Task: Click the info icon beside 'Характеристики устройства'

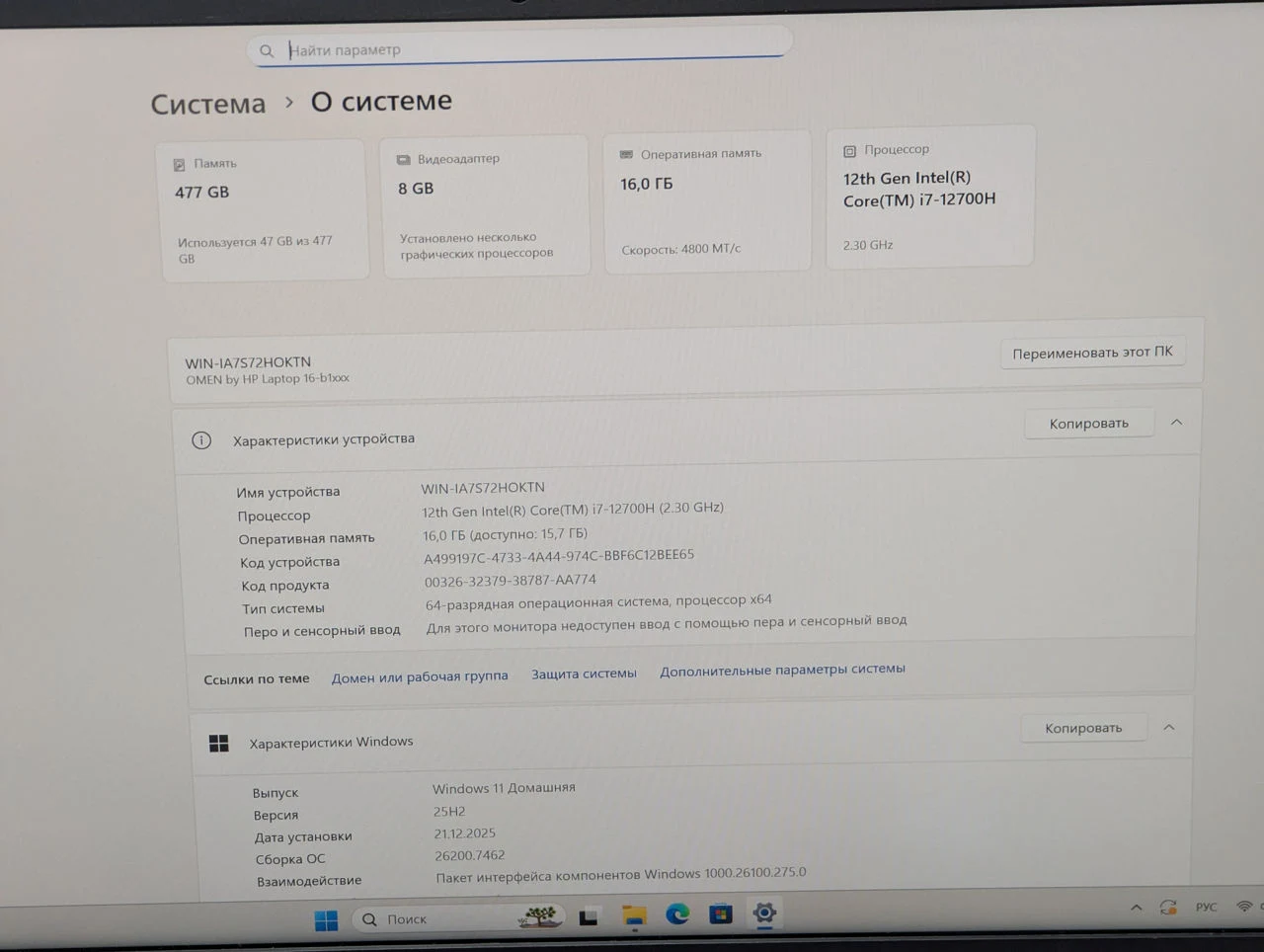Action: point(201,440)
